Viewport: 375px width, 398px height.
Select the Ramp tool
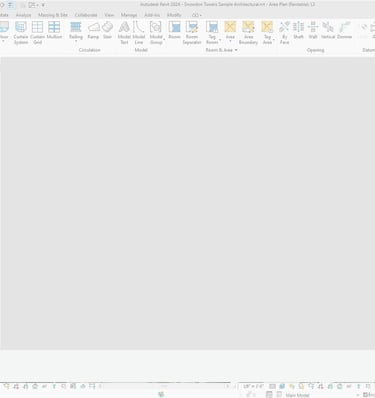[93, 30]
